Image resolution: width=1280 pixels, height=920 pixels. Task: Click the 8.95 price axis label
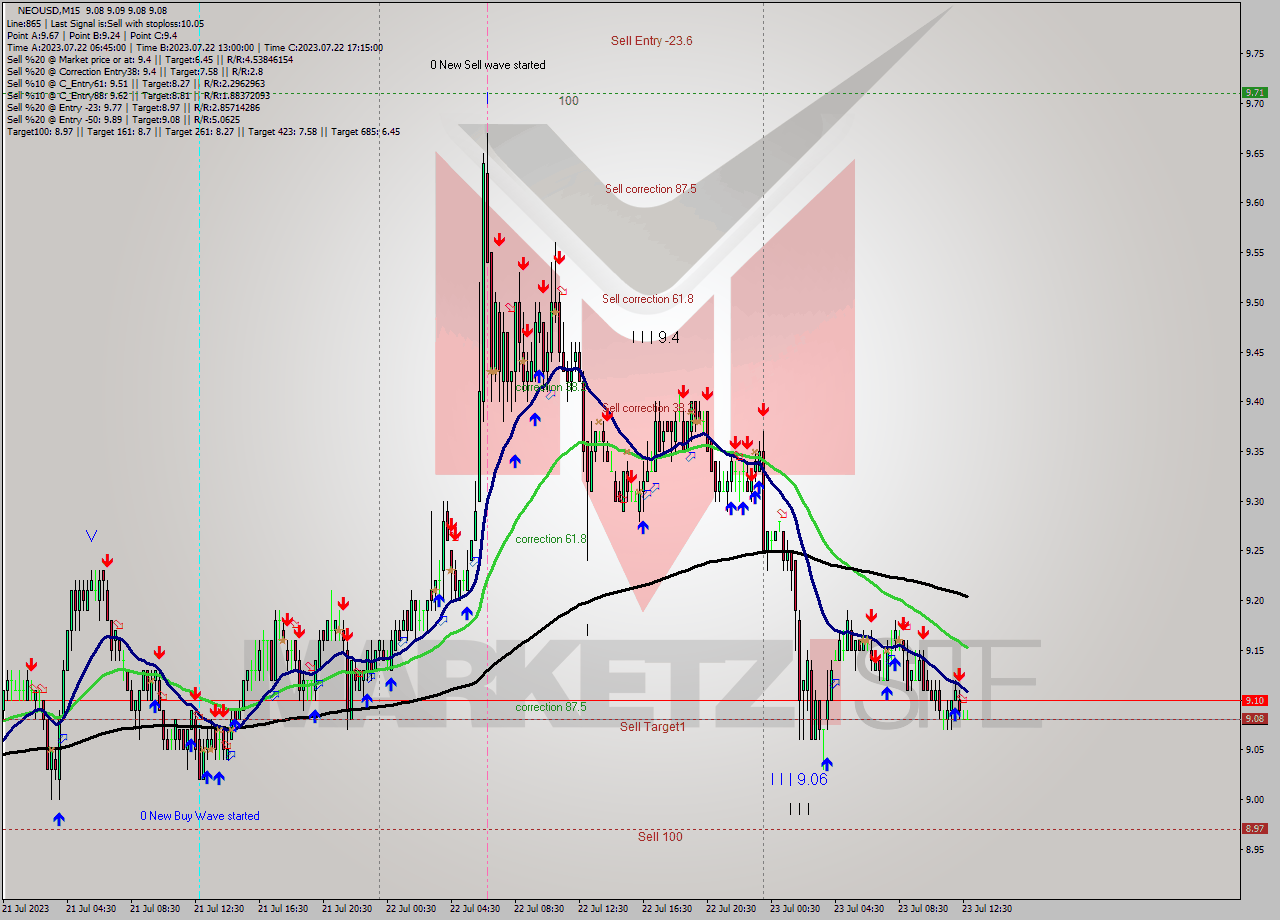coord(1256,849)
